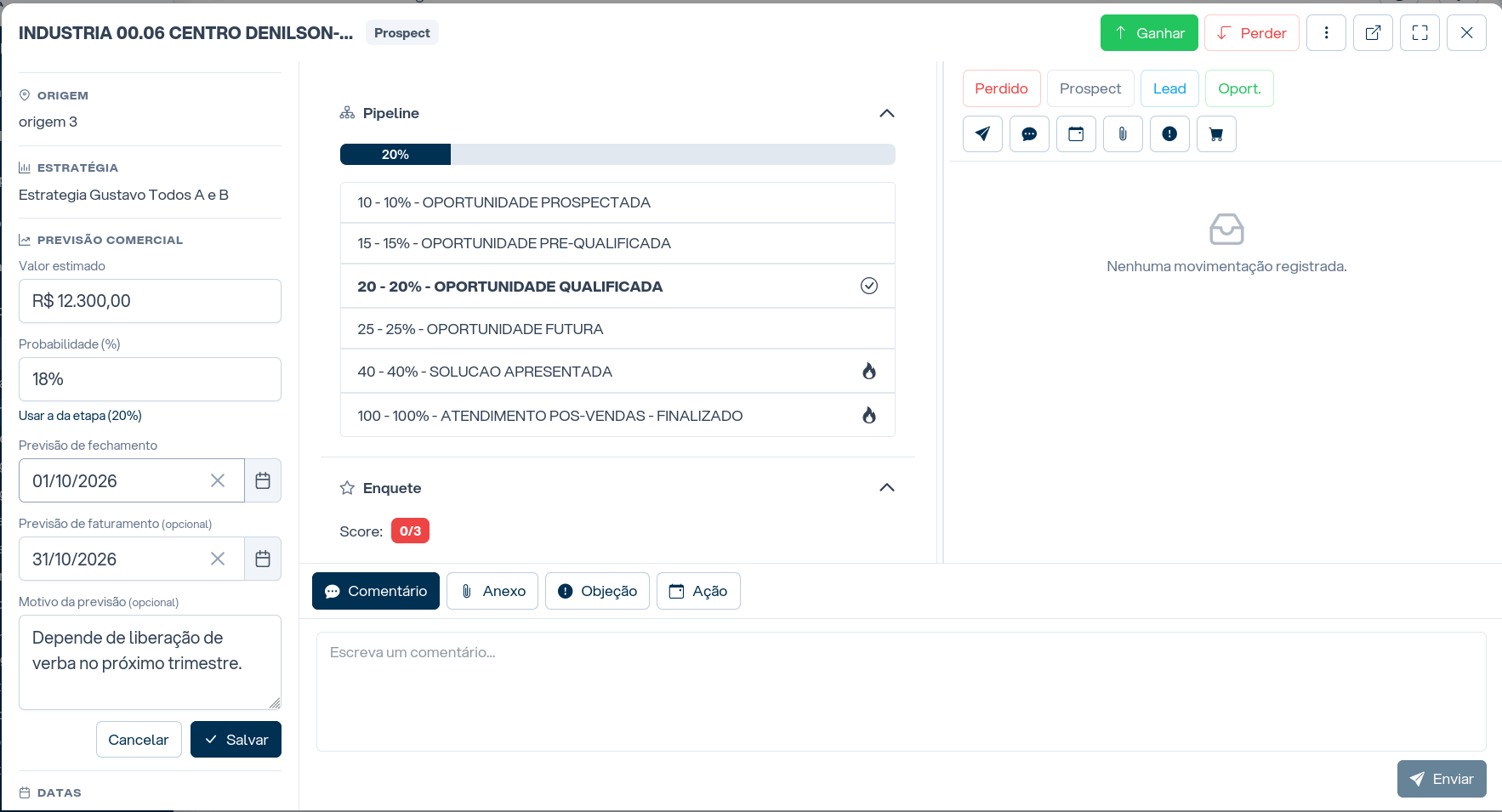Save forecast with Salvar button
Screen dimensions: 1502x812
[236, 740]
